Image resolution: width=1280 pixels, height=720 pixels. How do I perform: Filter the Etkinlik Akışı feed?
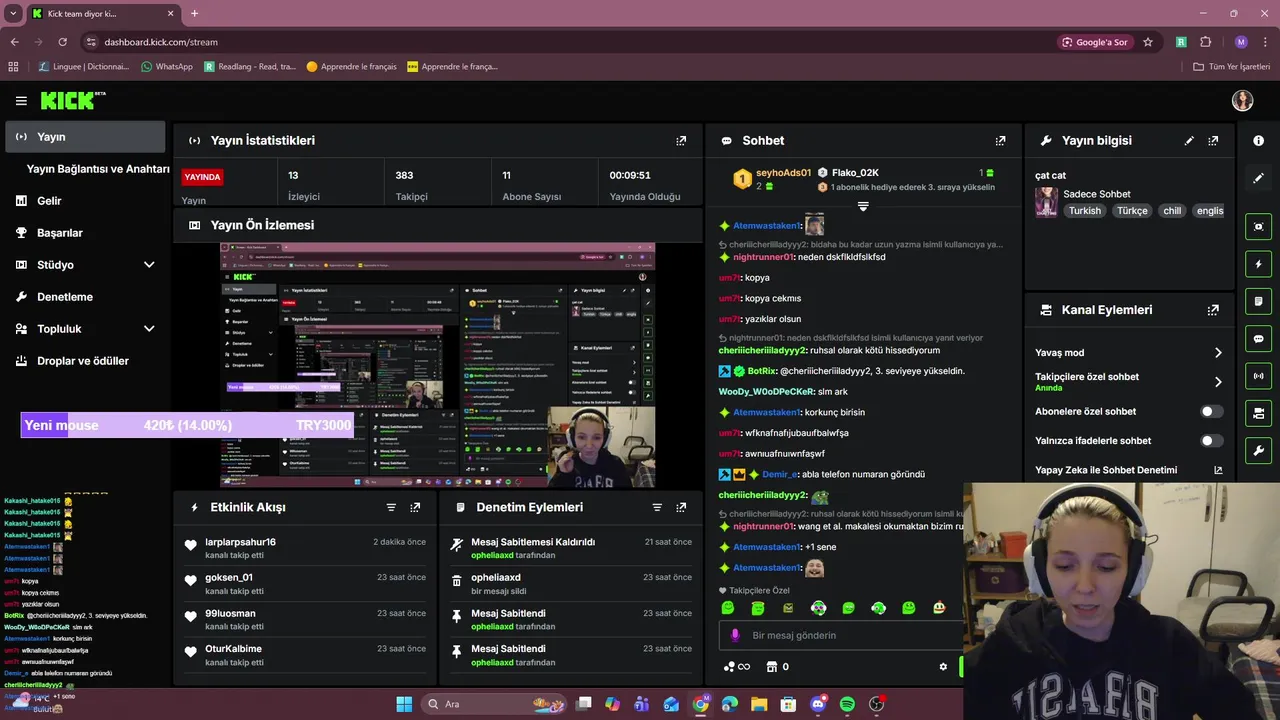[x=391, y=507]
